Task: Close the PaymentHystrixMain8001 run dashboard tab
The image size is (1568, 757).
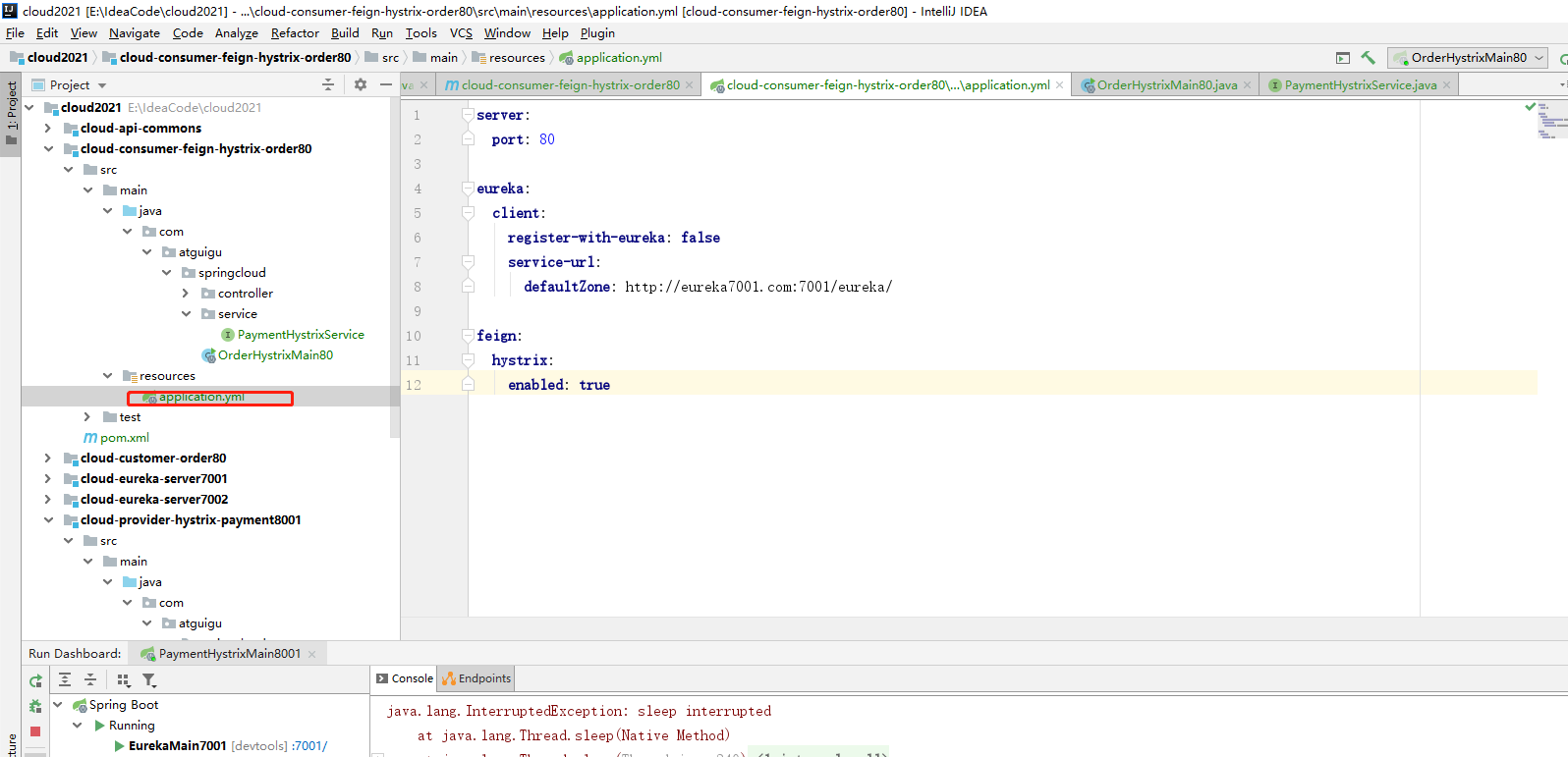Action: 312,654
